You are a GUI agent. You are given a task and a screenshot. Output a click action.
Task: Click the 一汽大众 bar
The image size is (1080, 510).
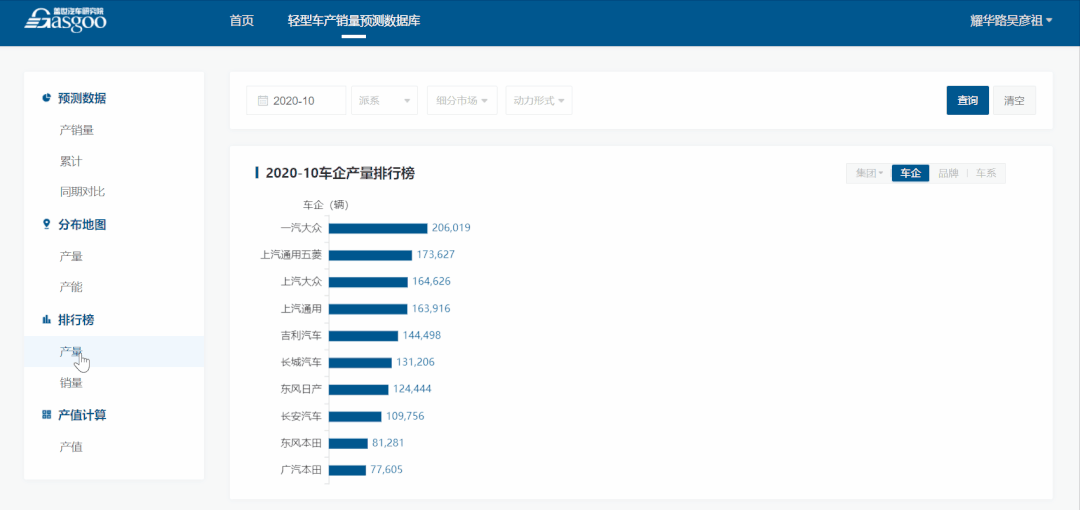tap(378, 228)
